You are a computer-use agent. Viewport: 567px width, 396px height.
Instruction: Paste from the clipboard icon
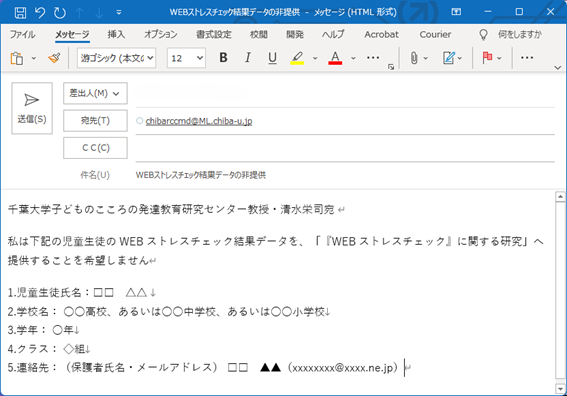17,58
